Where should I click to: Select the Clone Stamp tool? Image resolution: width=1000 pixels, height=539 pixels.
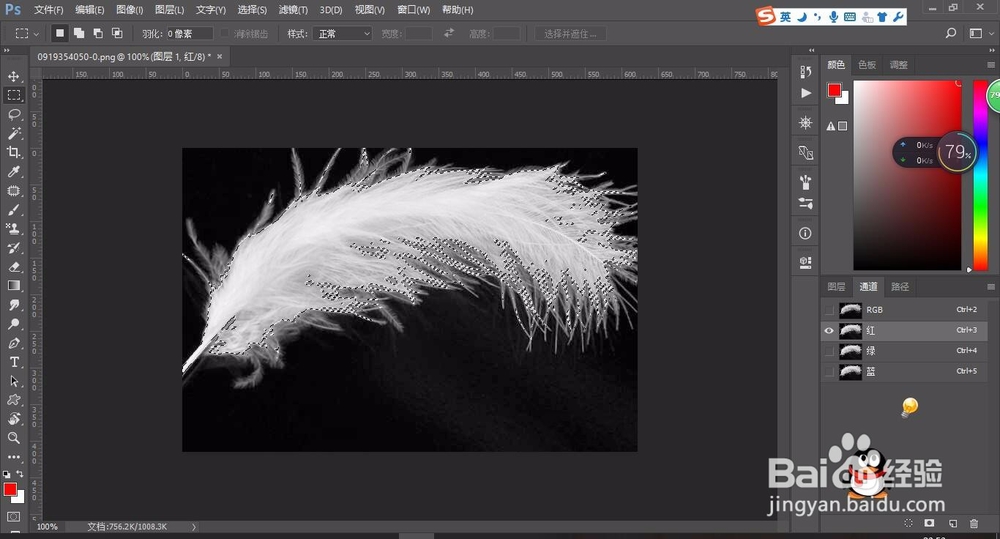pyautogui.click(x=13, y=228)
